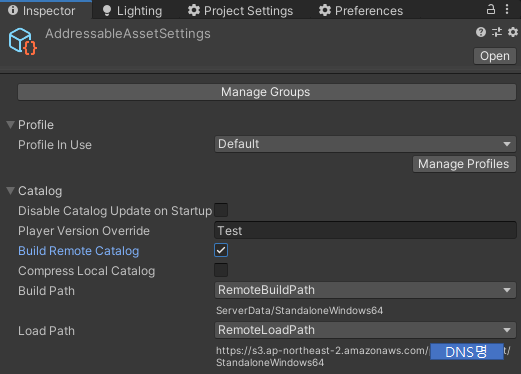Click the AddressableAssetSettings title text
This screenshot has height=374, width=521.
(128, 34)
